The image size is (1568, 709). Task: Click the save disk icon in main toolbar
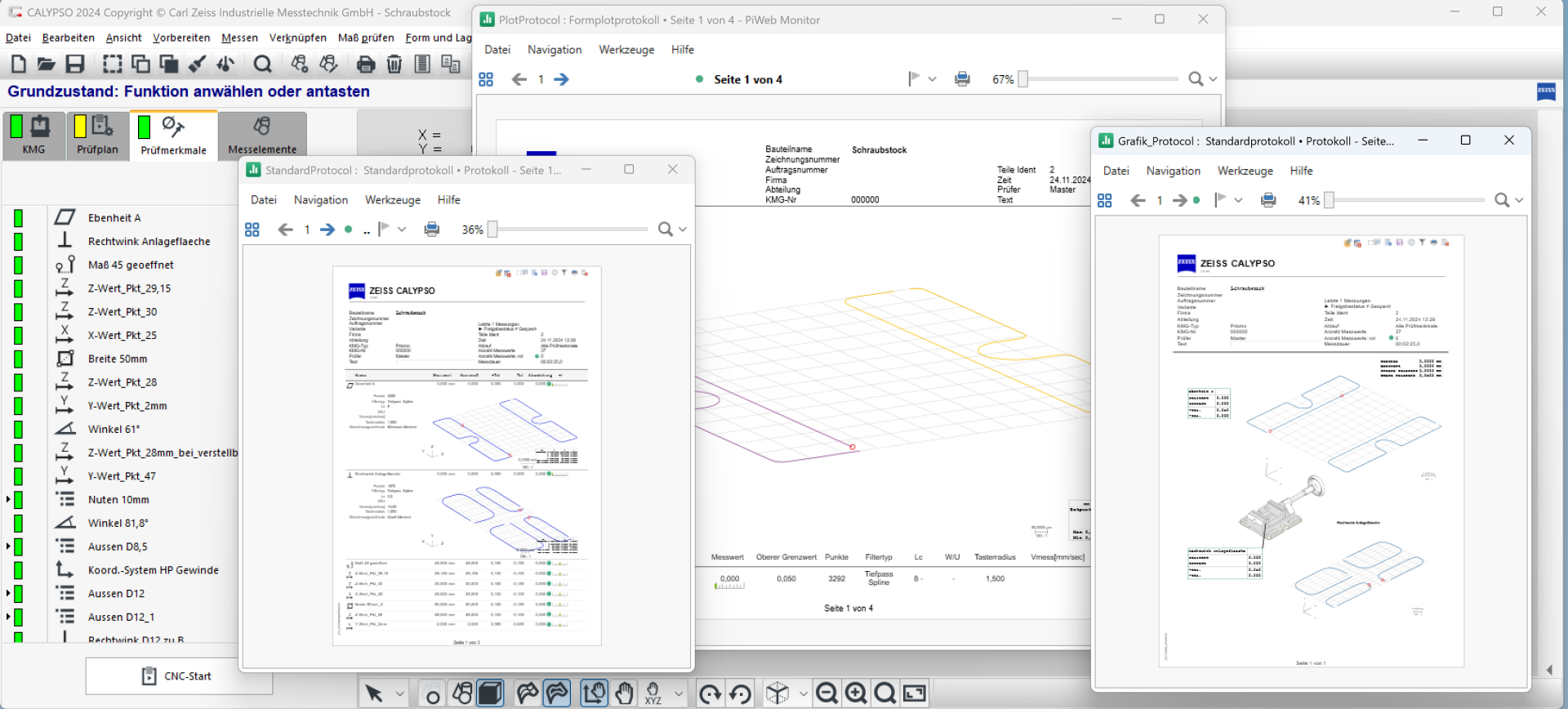(75, 64)
